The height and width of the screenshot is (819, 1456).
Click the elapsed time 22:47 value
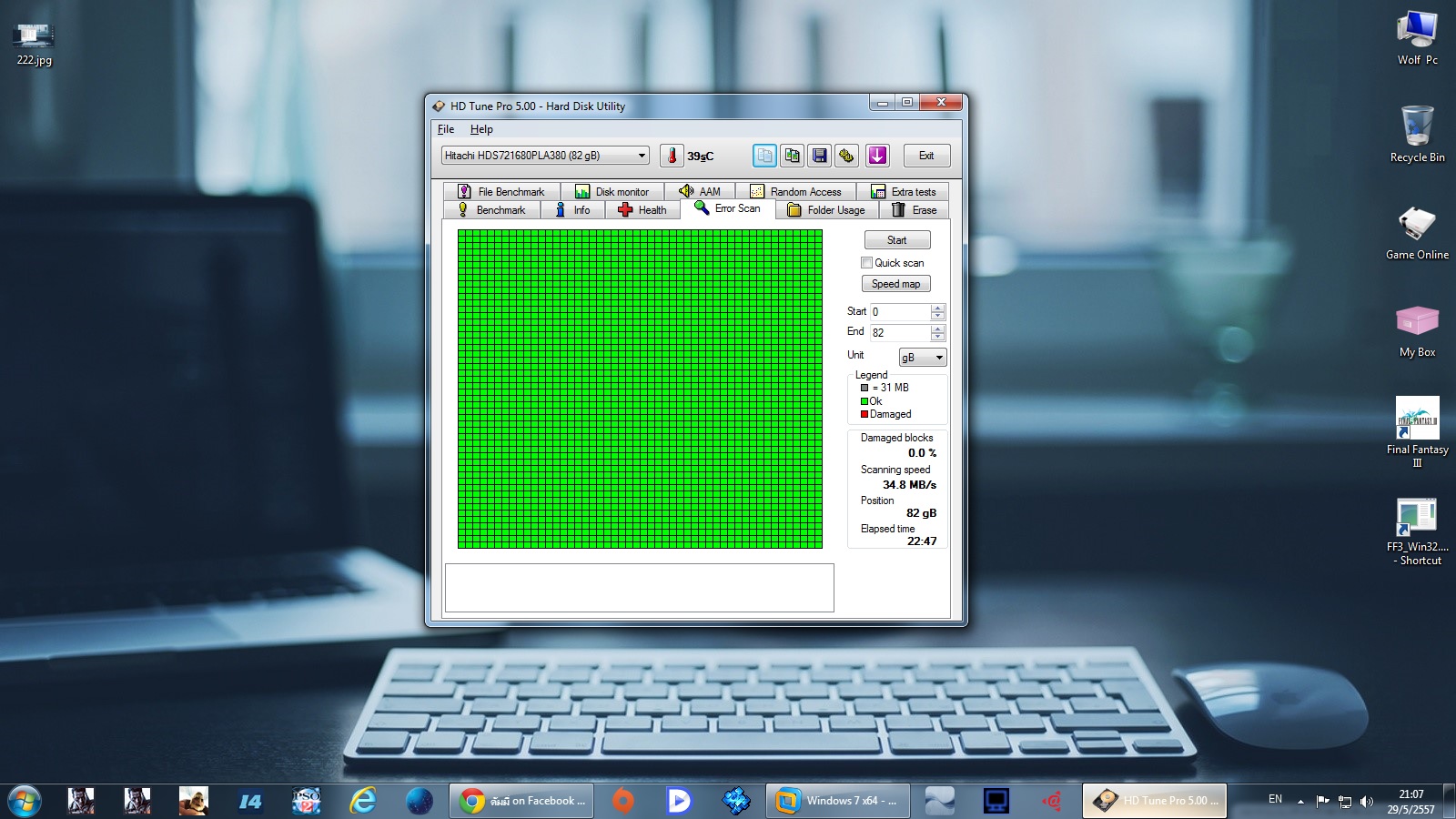(x=922, y=541)
